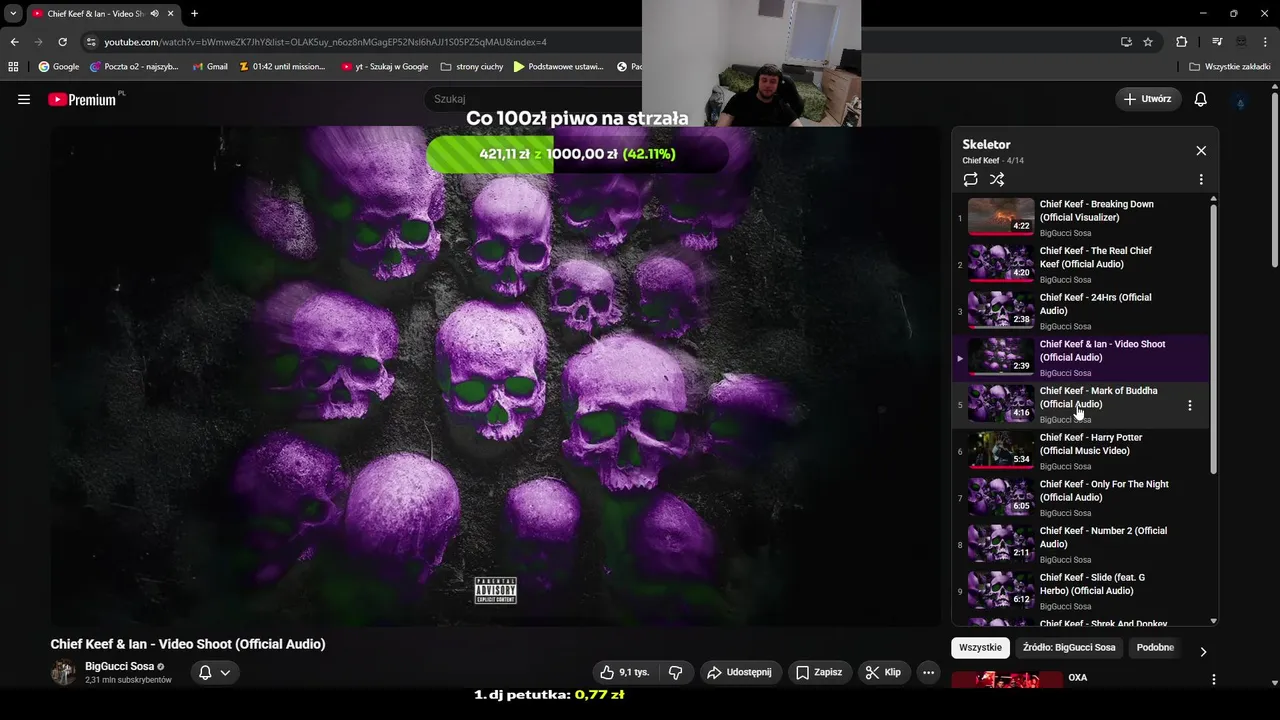The width and height of the screenshot is (1280, 720).
Task: Open more actions ellipsis below video
Action: (928, 673)
